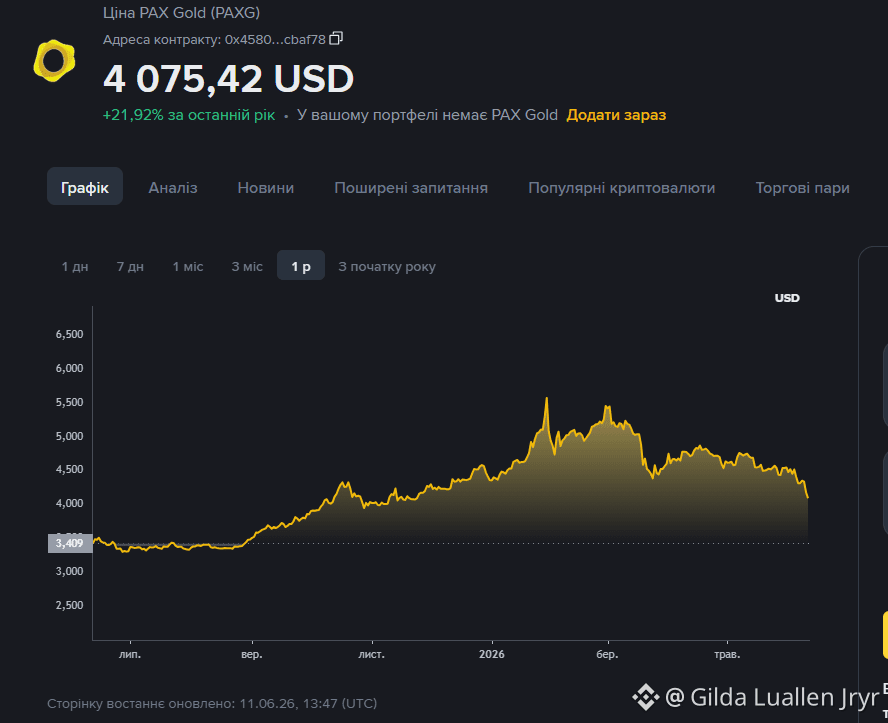Click the 2026 axis label
The height and width of the screenshot is (723, 888).
tap(492, 654)
